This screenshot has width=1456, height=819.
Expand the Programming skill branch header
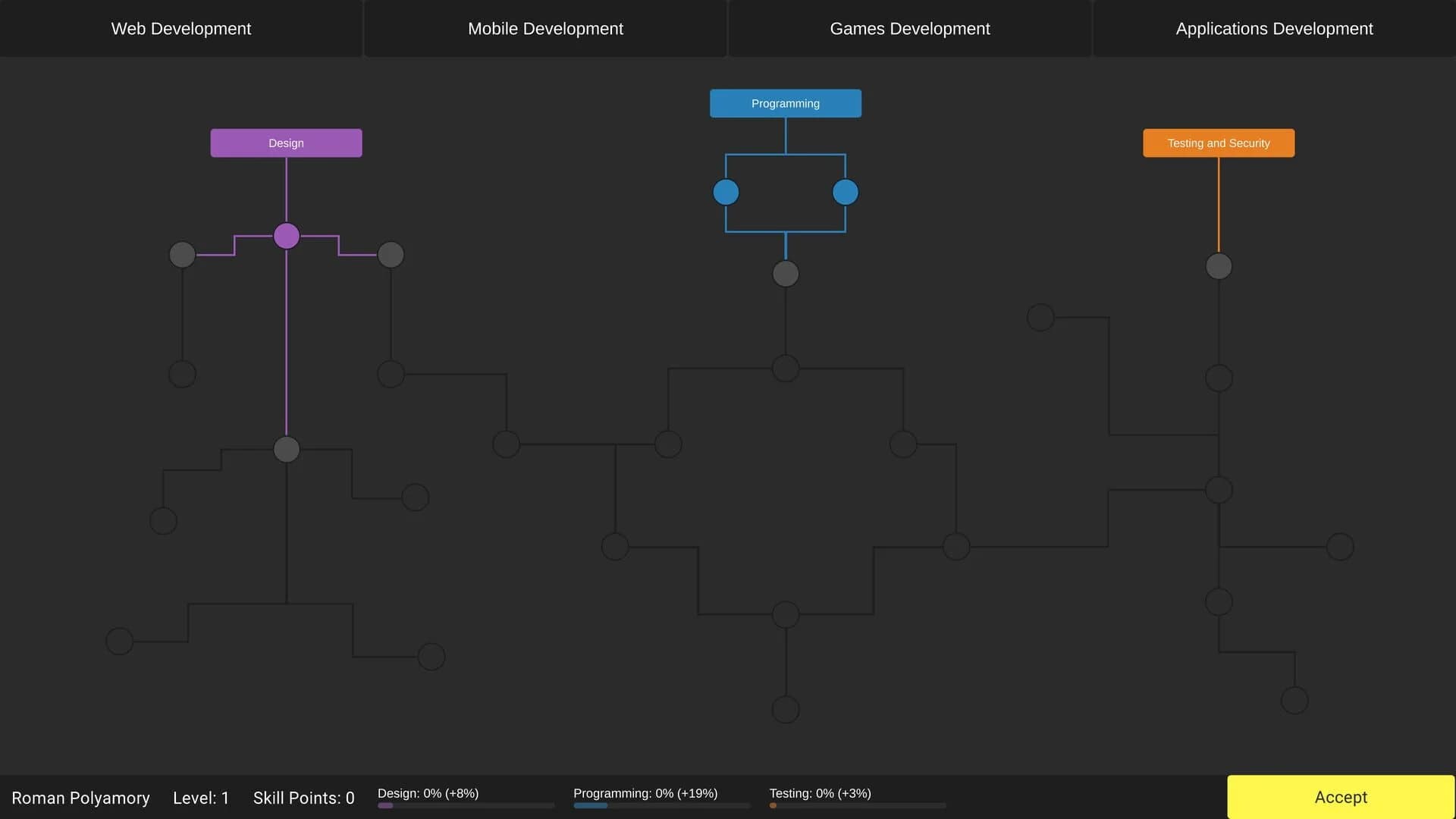(x=786, y=103)
